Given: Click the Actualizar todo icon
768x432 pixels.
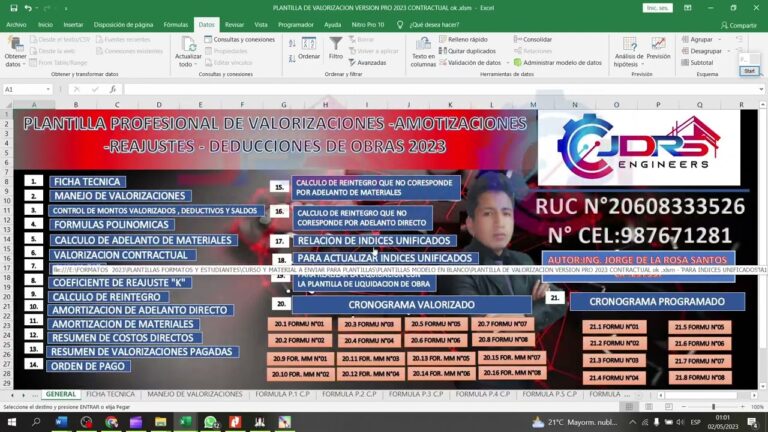Looking at the screenshot, I should (188, 45).
